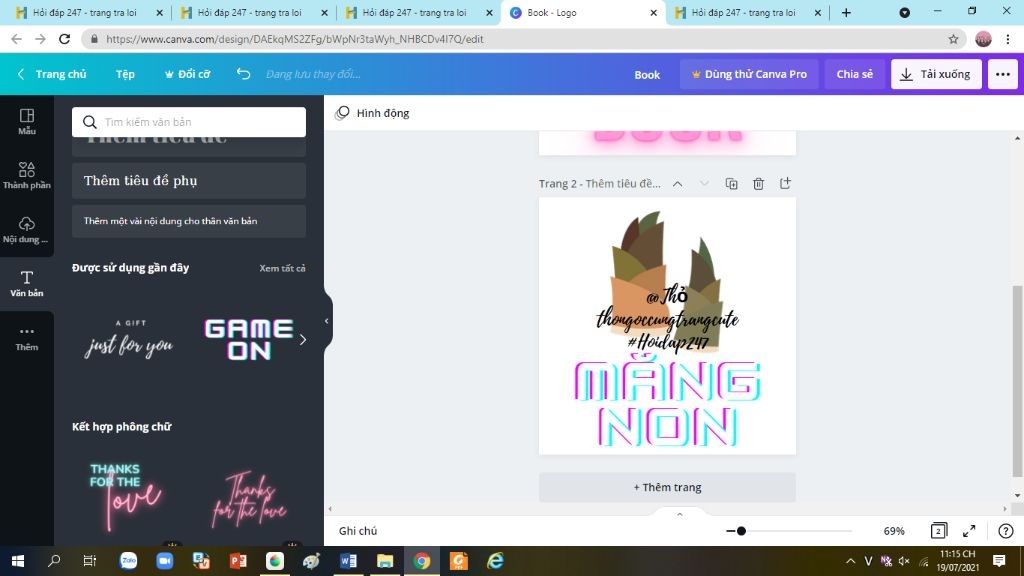Open Zalo from the taskbar
This screenshot has width=1024, height=576.
(x=129, y=561)
